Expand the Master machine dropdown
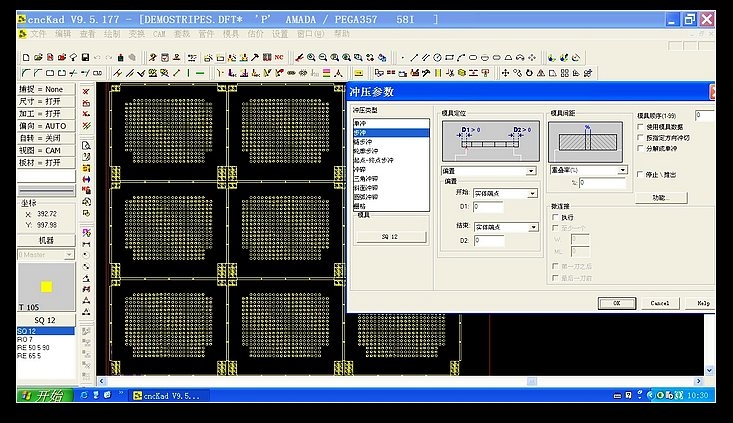Screen dimensions: 733x423 [46, 254]
